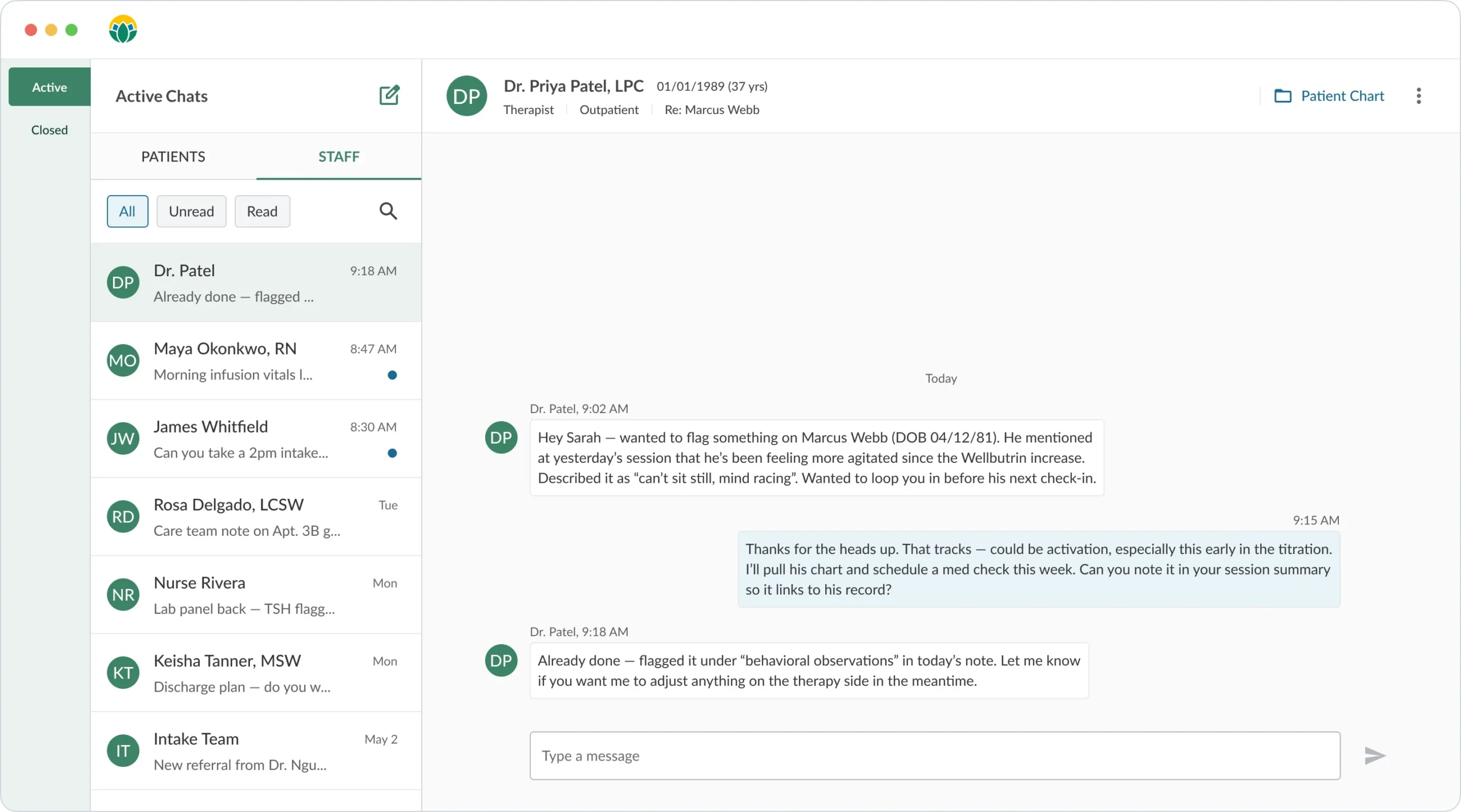Screen dimensions: 1461x812
Task: Switch to the STAFF tab
Action: point(338,156)
